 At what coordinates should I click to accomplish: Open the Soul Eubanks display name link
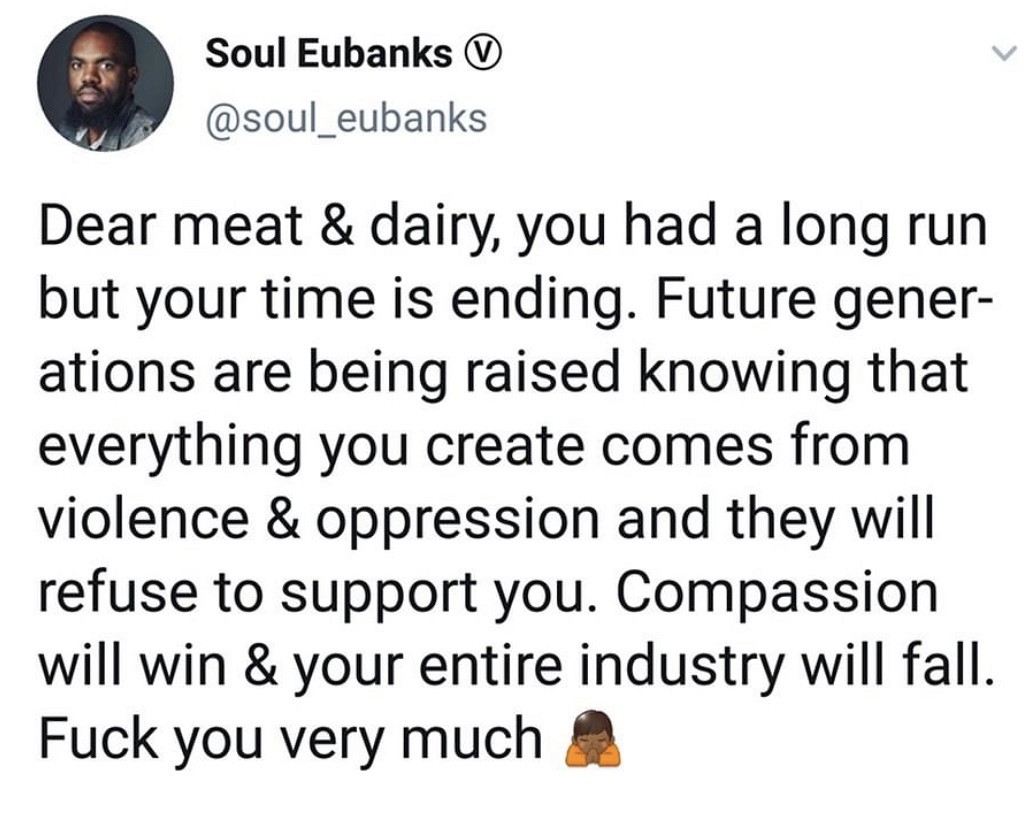coord(328,55)
